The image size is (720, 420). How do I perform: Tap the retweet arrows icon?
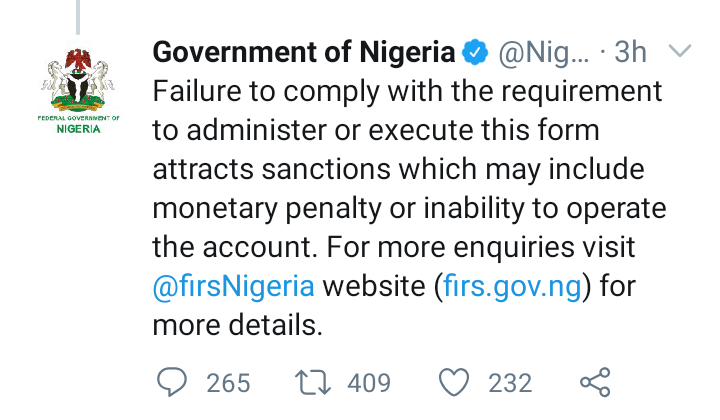tap(315, 382)
